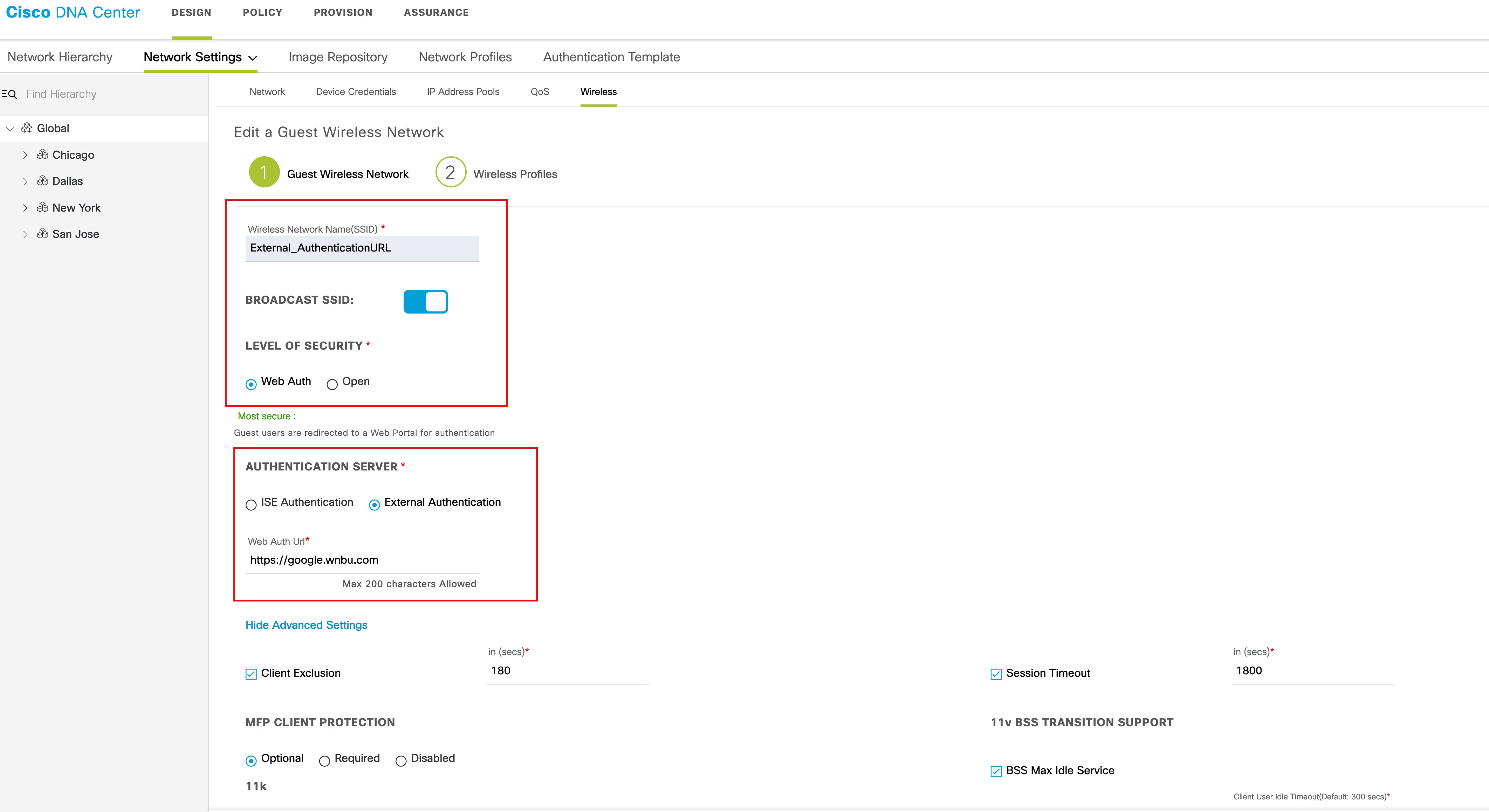The height and width of the screenshot is (812, 1489).
Task: Click the Client Exclusion seconds field
Action: coord(568,671)
